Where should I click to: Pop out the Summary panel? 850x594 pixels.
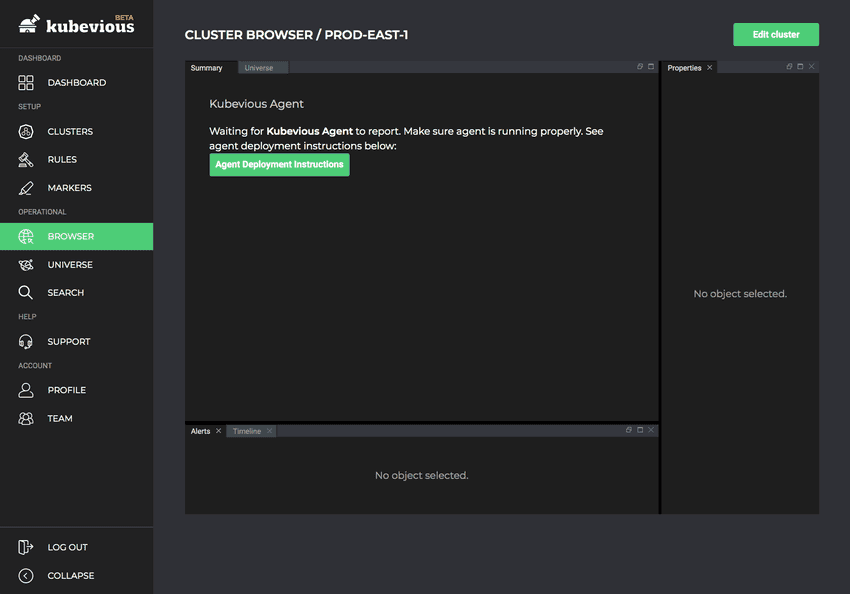click(x=640, y=67)
